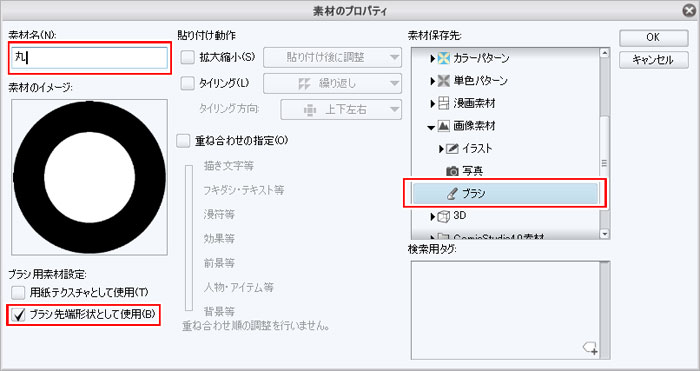Select 画像素材 in the save location tree
This screenshot has height=371, width=700.
click(474, 126)
